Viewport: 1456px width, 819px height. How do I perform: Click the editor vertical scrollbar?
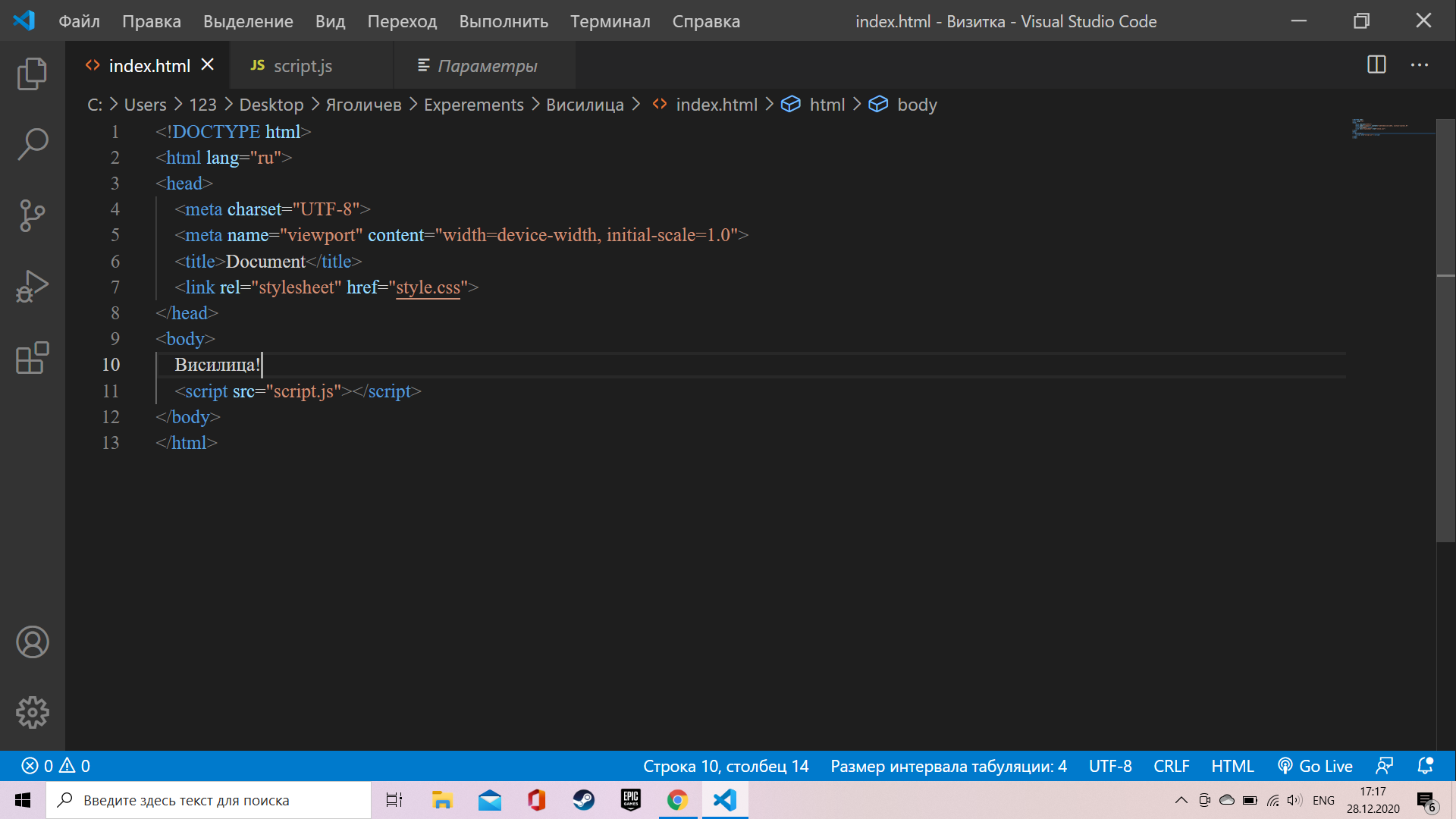(1445, 330)
